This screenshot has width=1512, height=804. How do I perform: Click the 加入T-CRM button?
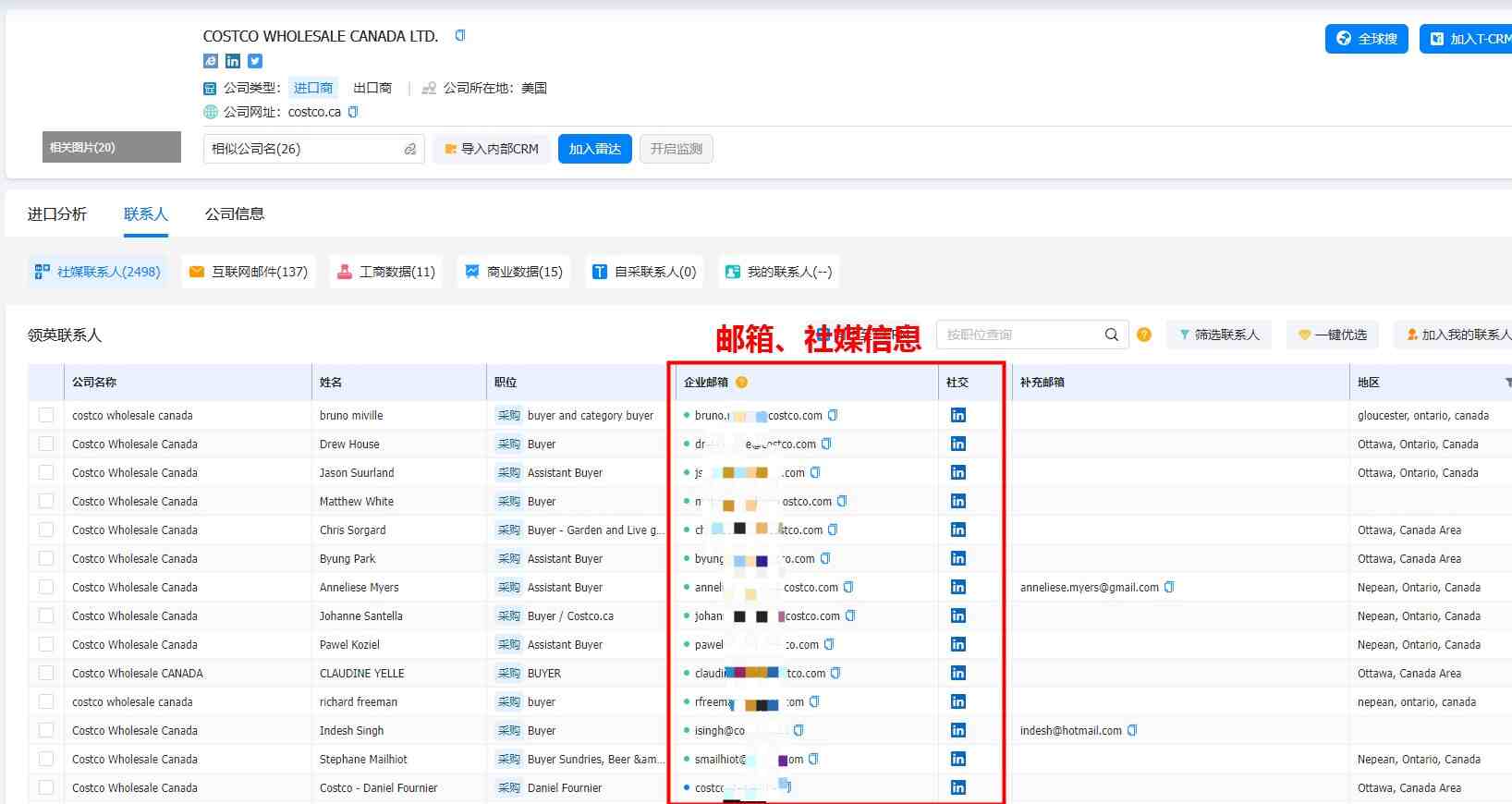point(1467,39)
